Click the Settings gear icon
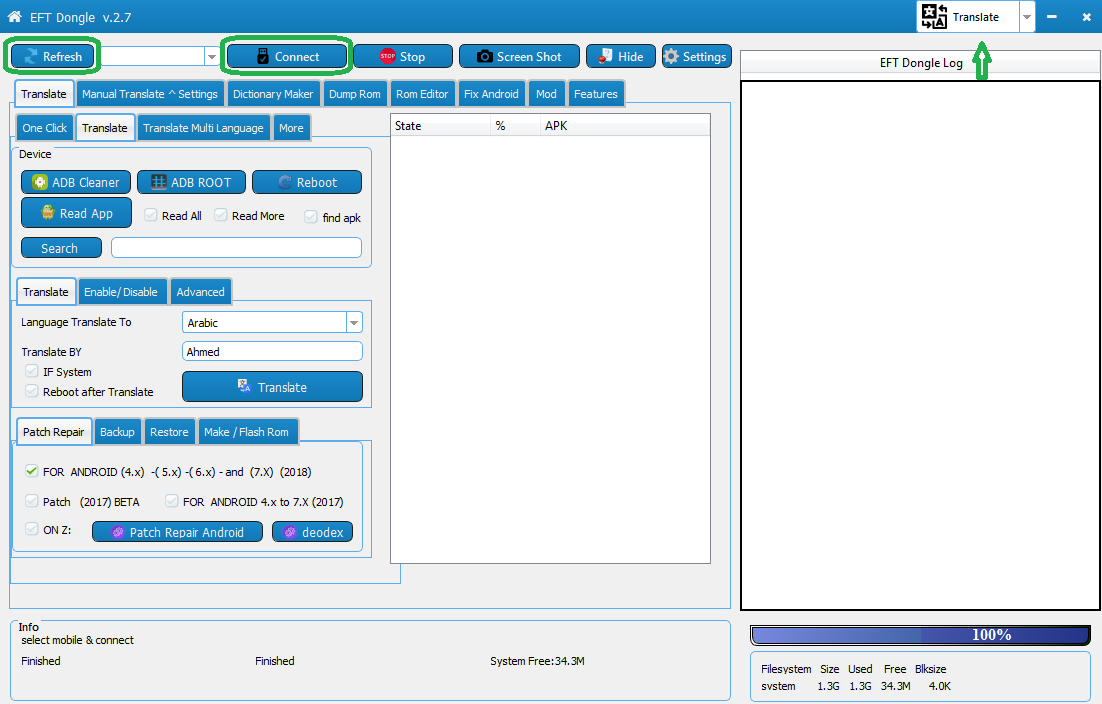 click(x=671, y=56)
